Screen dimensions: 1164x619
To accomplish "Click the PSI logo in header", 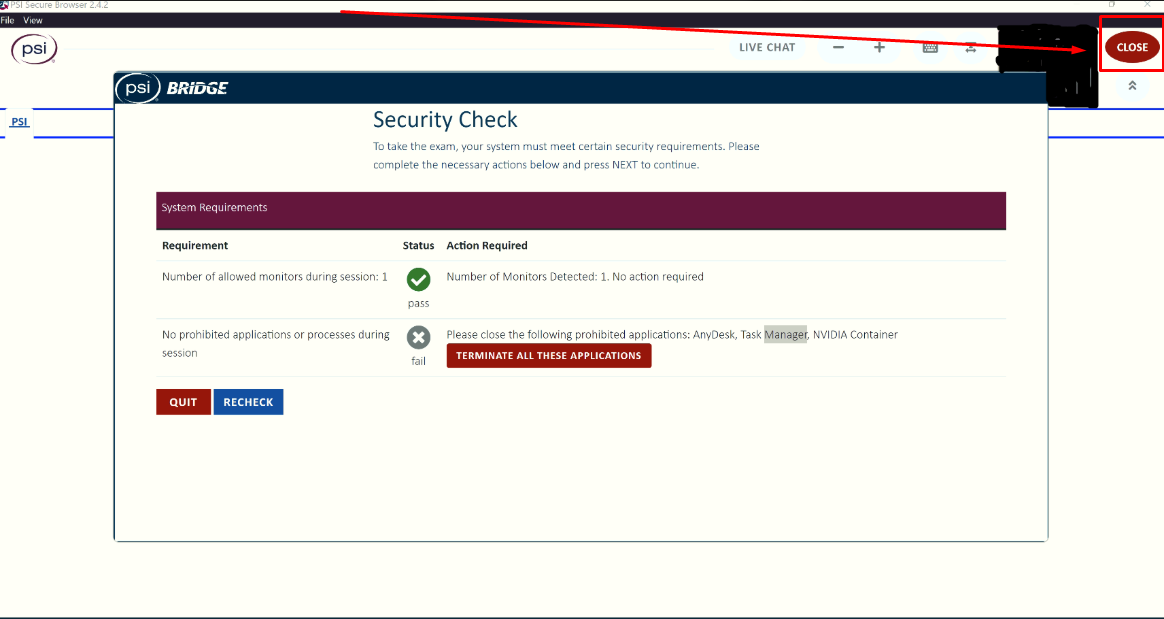I will click(34, 49).
